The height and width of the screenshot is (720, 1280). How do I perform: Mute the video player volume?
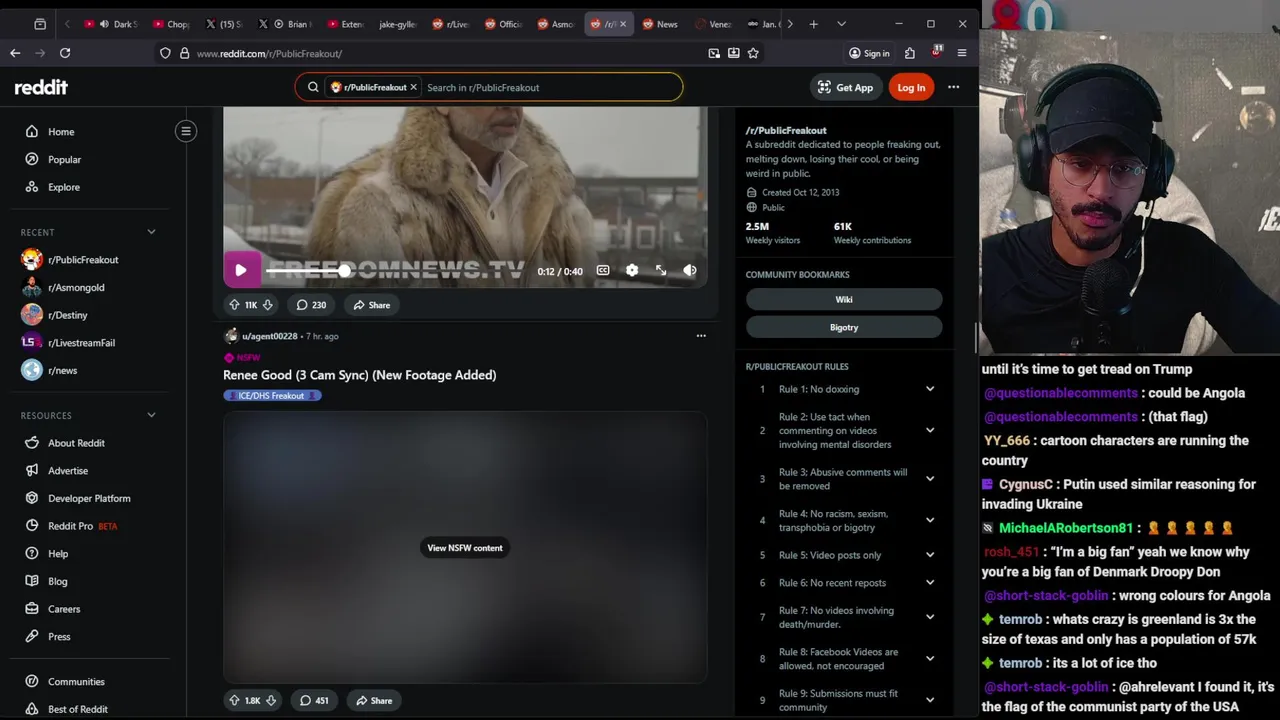pos(690,270)
